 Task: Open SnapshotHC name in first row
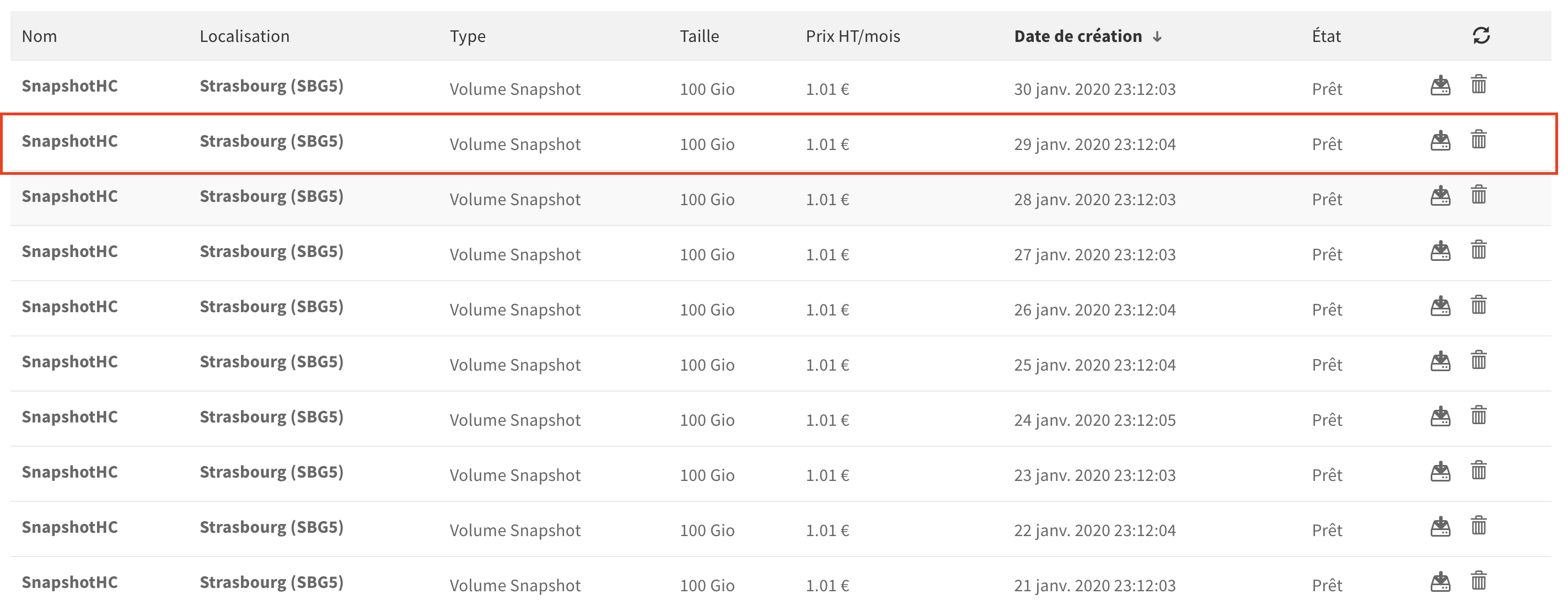69,86
